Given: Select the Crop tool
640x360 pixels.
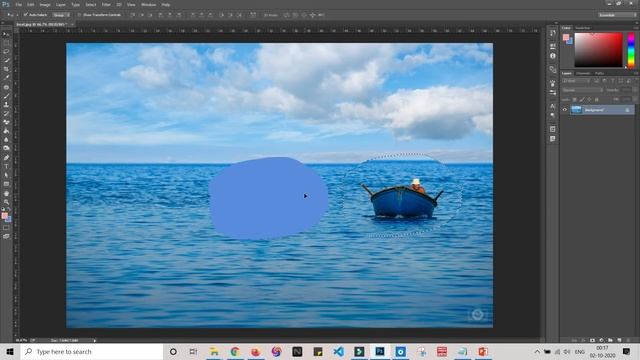Looking at the screenshot, I should click(x=6, y=69).
